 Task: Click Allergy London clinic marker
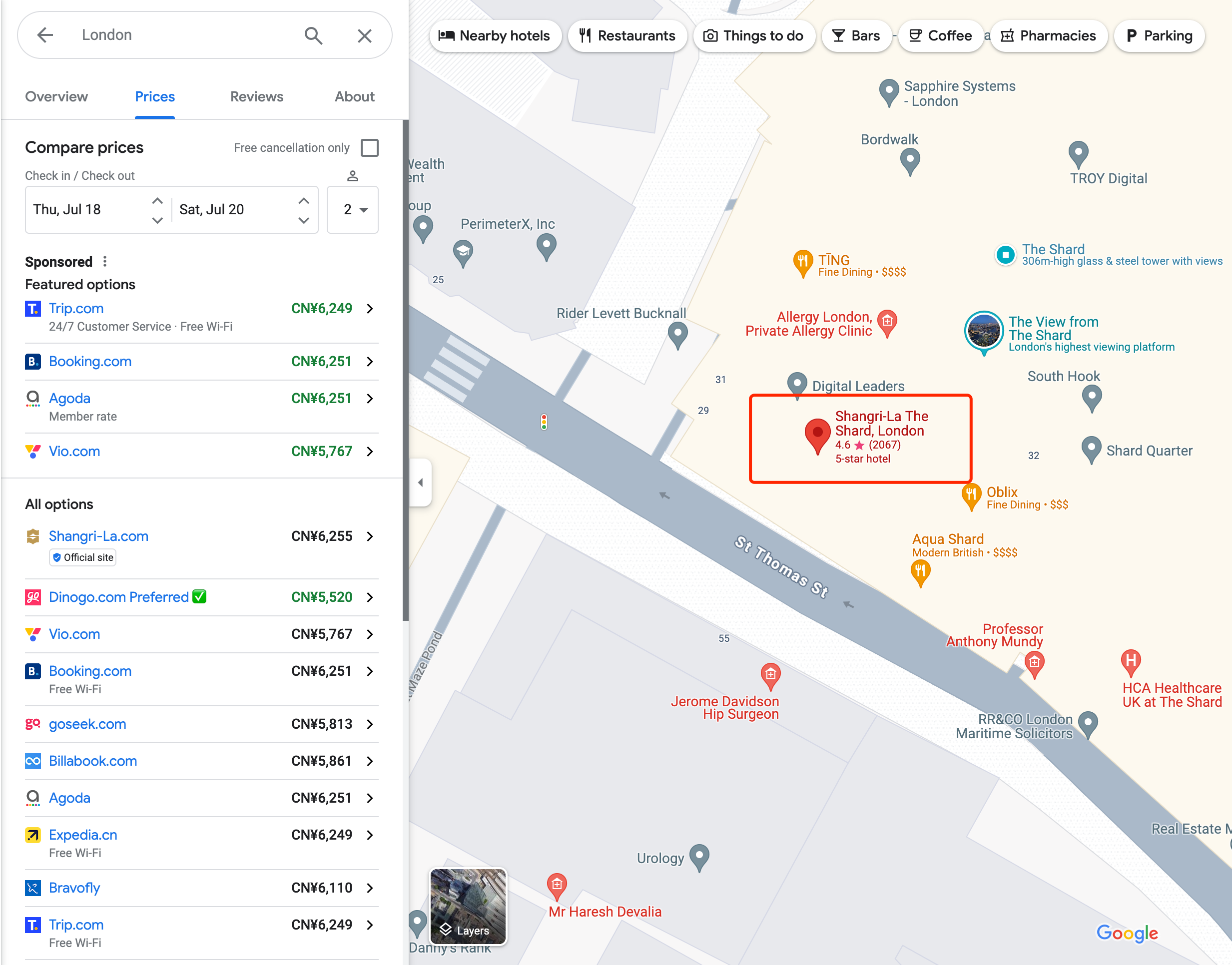(887, 323)
